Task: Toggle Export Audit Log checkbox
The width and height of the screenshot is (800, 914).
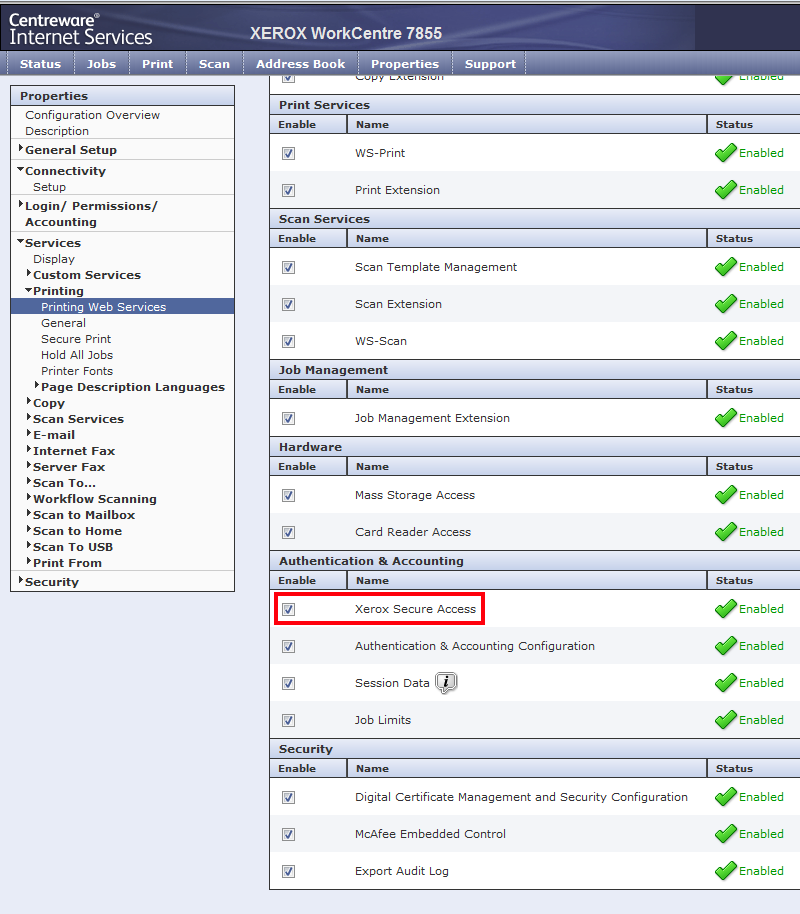Action: click(288, 871)
